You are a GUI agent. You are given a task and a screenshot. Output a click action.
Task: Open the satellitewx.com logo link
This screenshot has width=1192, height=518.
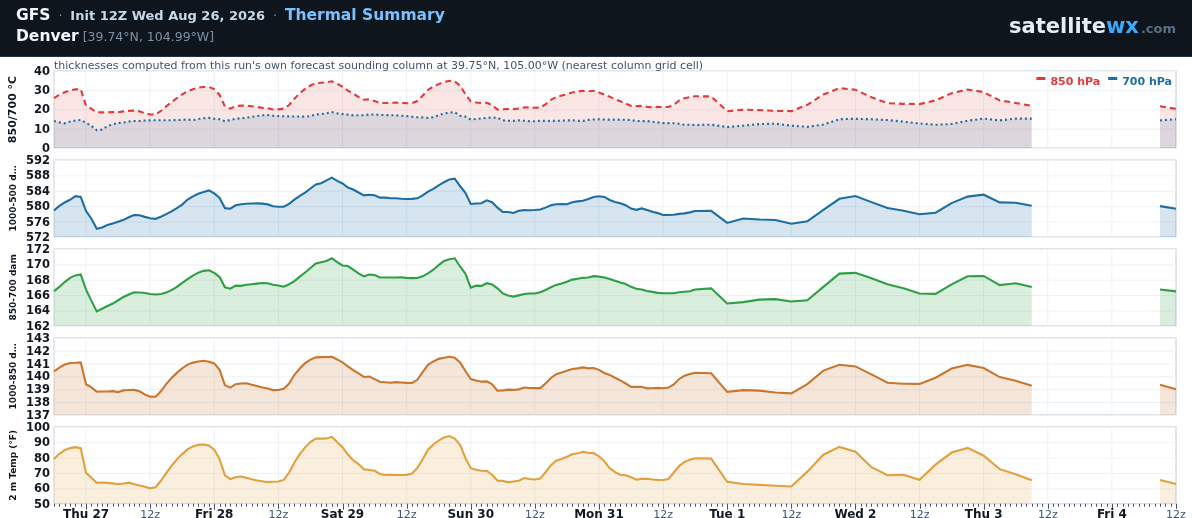pyautogui.click(x=1092, y=27)
